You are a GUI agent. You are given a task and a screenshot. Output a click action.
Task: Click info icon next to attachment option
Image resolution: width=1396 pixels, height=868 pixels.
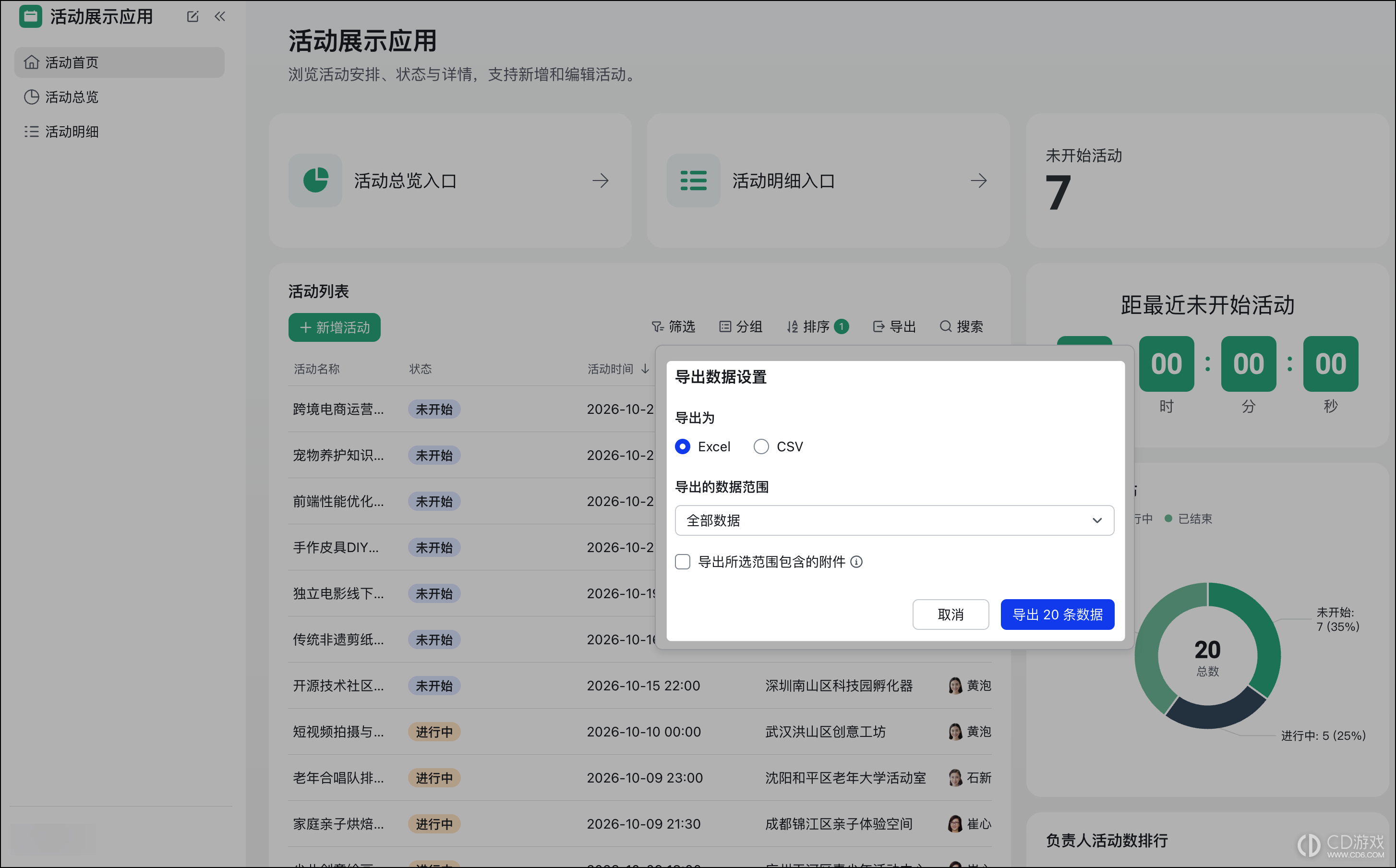pyautogui.click(x=856, y=561)
